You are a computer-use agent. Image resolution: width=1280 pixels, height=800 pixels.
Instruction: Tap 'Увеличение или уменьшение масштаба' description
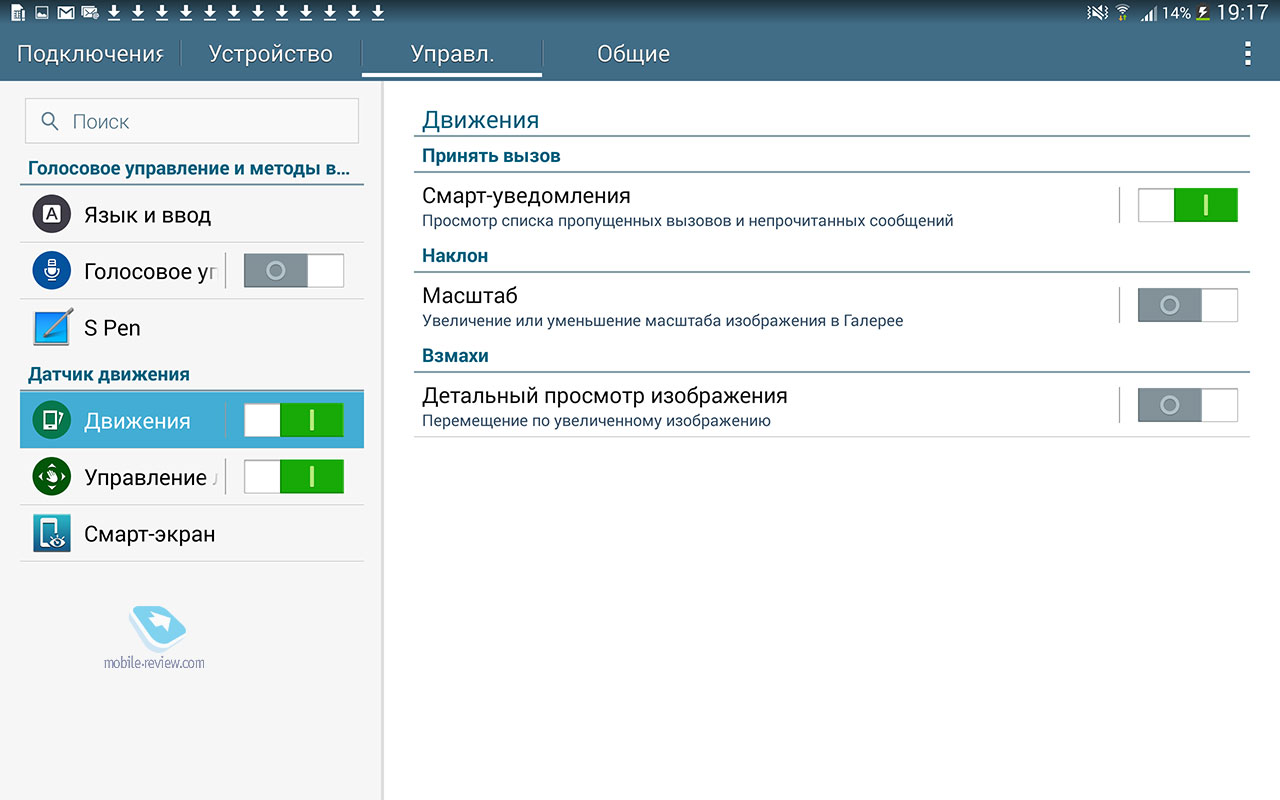click(x=662, y=321)
